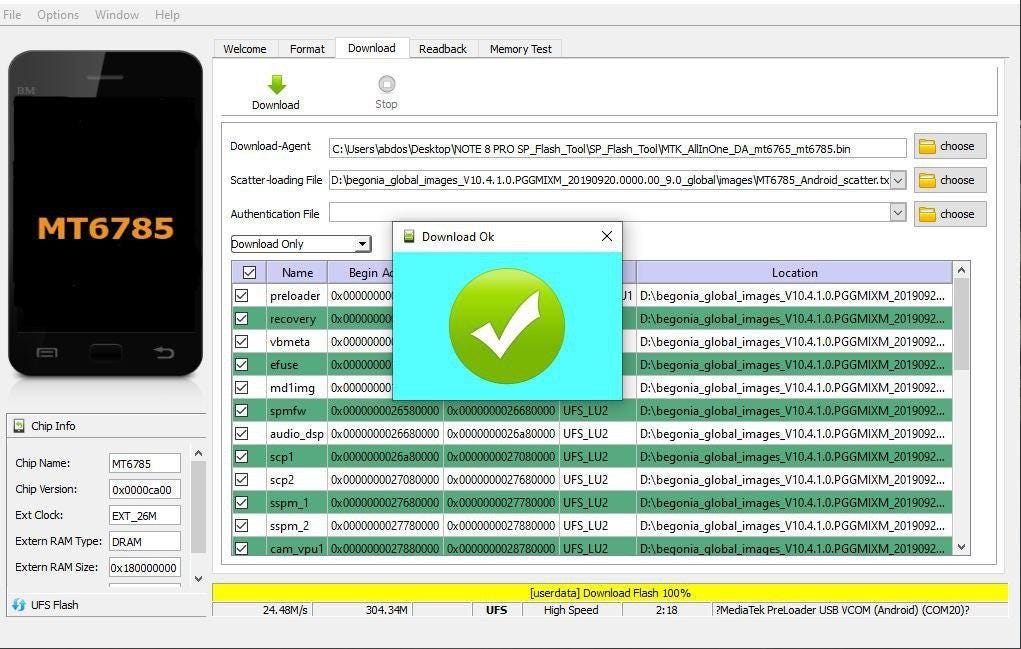Screen dimensions: 1021x649
Task: Click the Stop icon in toolbar
Action: point(387,84)
